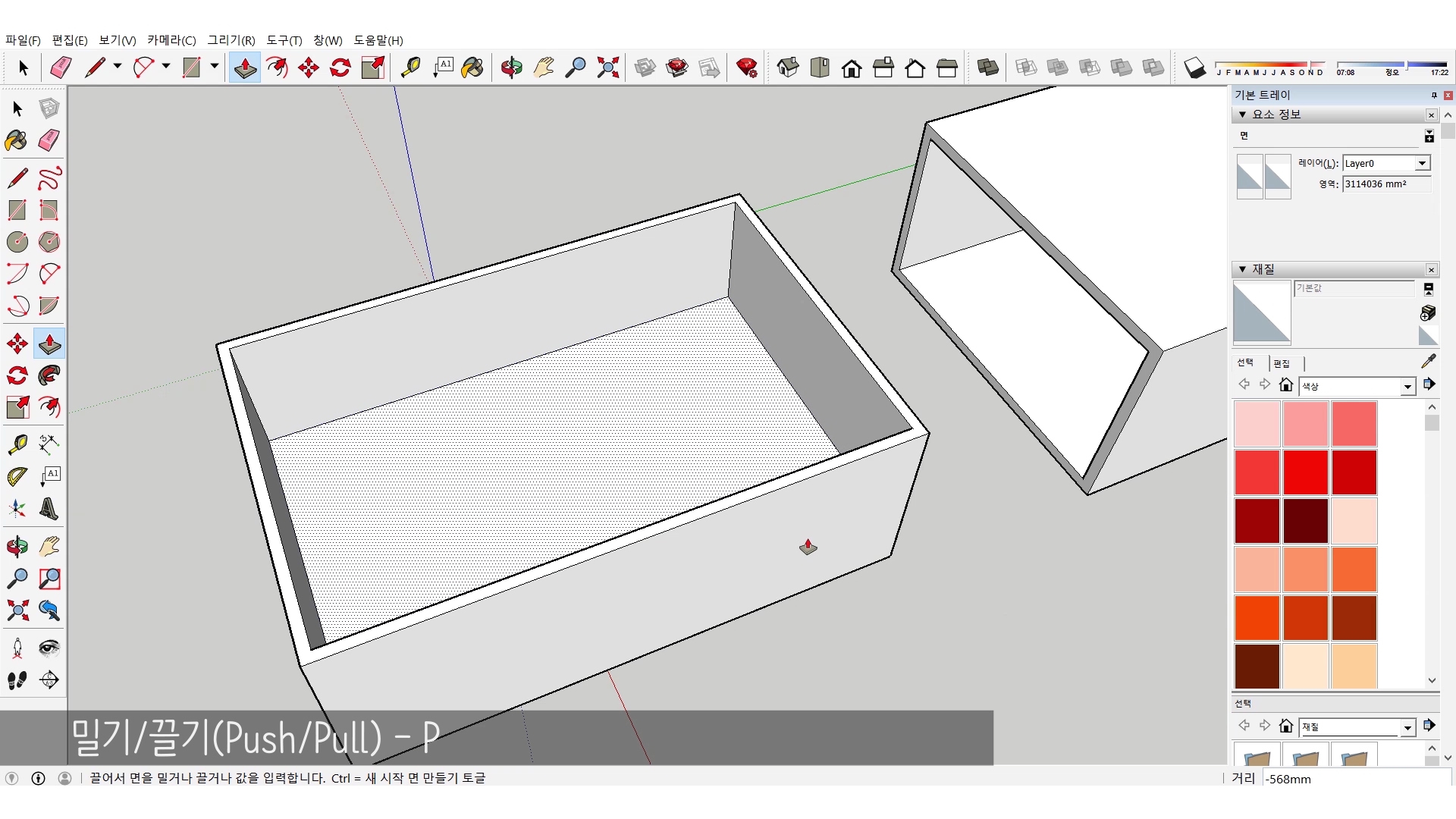Pick the bright red color swatch
This screenshot has height=819, width=1456.
(x=1305, y=472)
